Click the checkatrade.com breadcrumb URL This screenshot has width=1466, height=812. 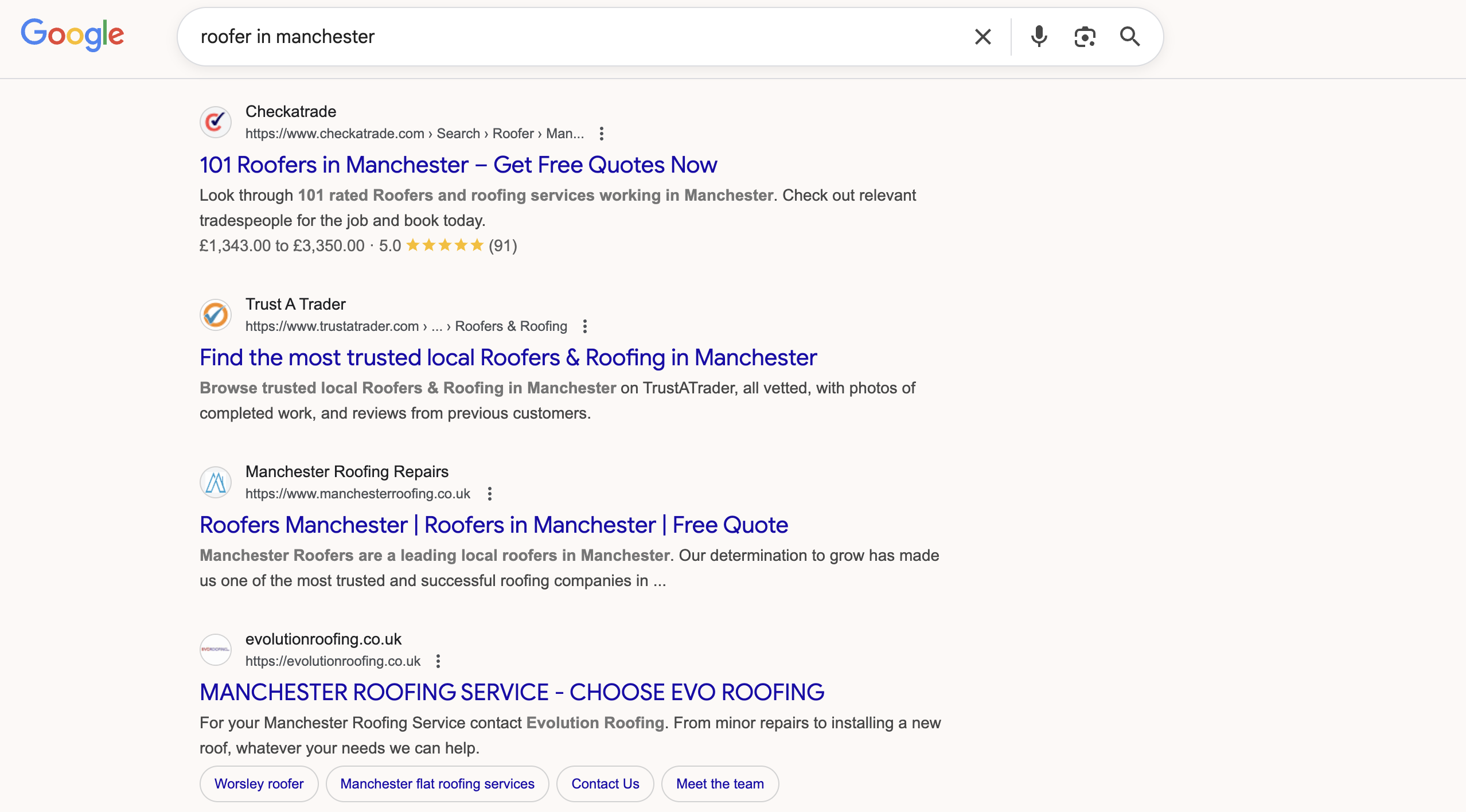coord(415,134)
